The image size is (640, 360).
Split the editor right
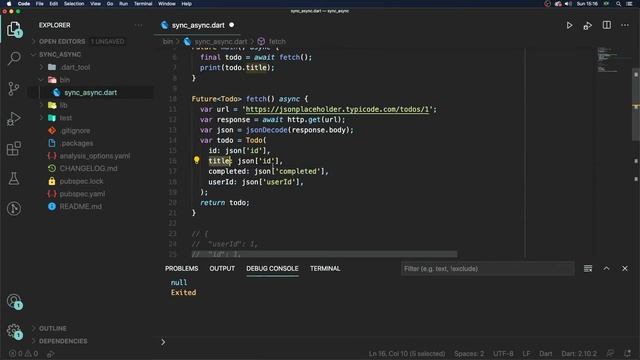click(x=607, y=25)
